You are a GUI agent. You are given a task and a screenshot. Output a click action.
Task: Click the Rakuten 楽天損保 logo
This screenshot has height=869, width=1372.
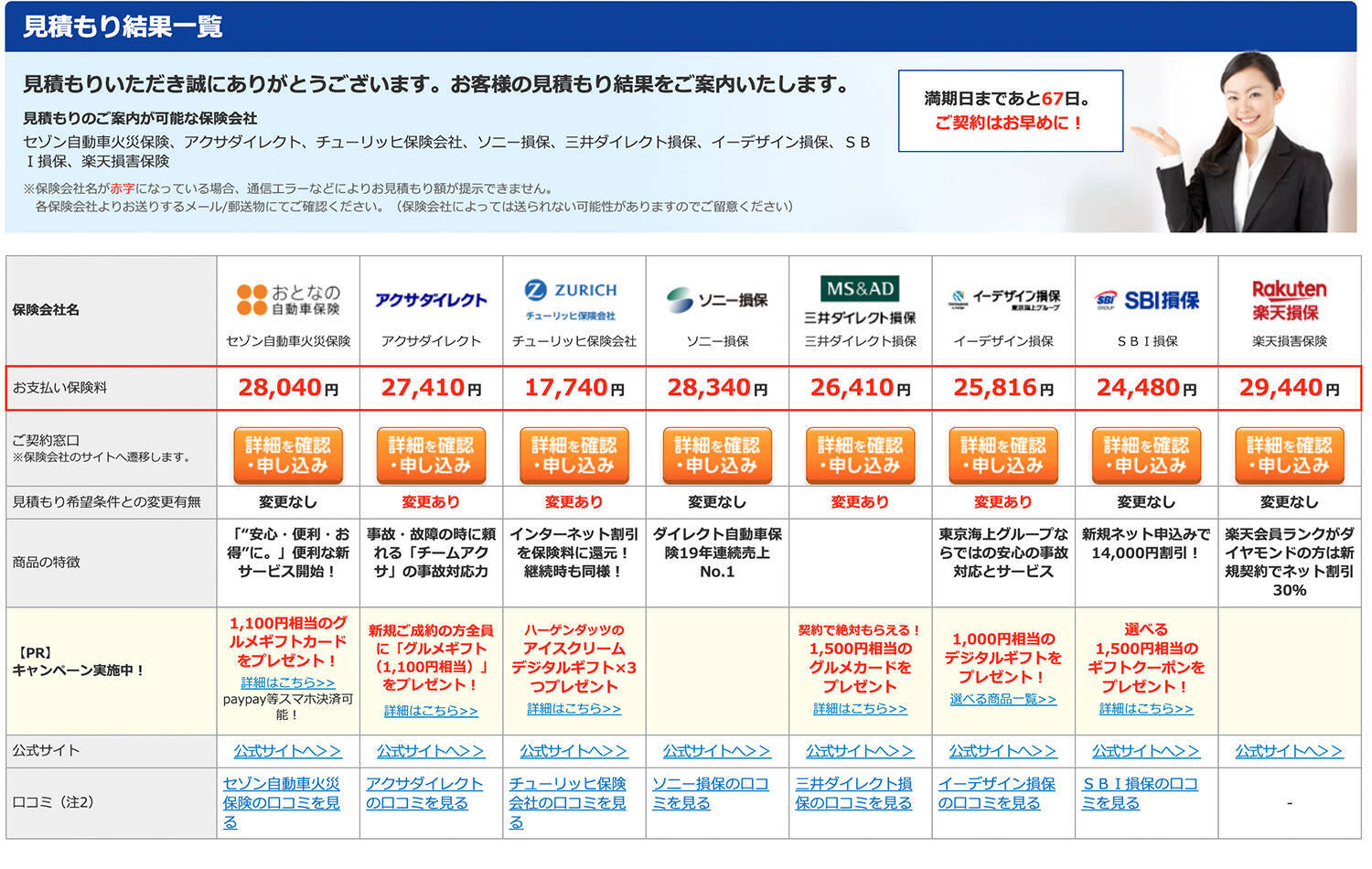click(x=1289, y=300)
